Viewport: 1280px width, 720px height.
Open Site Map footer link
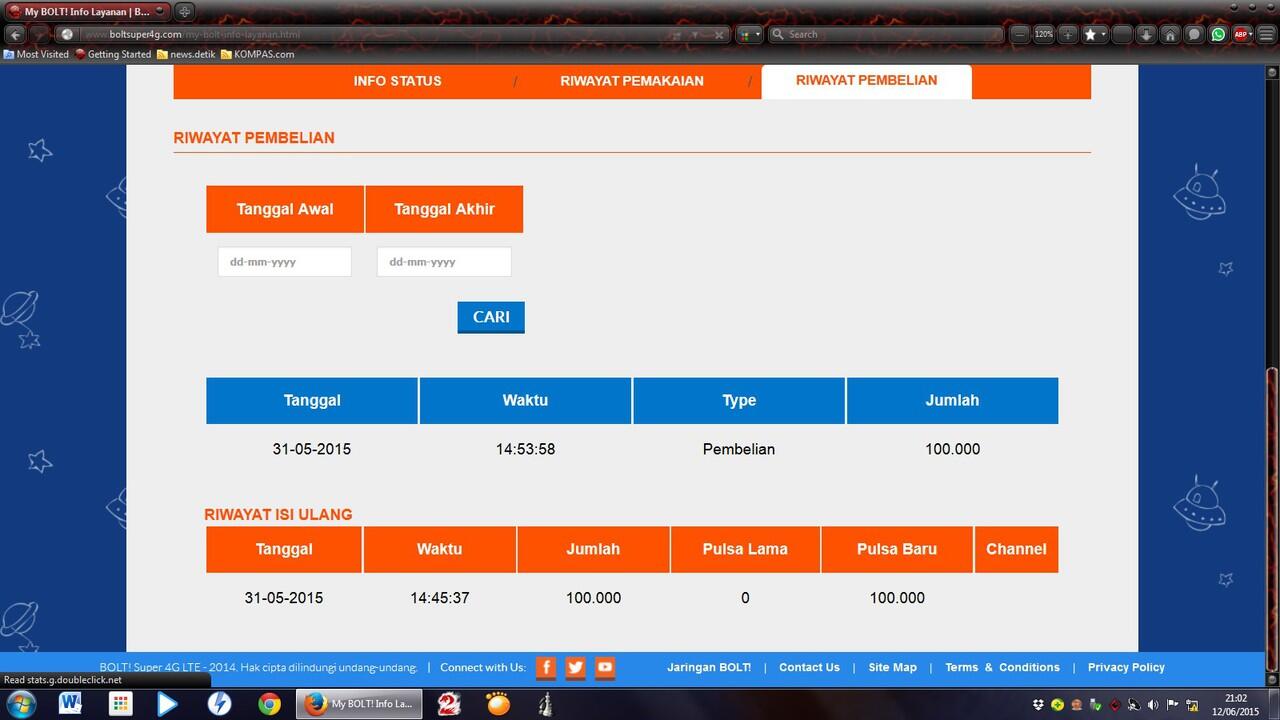(892, 667)
